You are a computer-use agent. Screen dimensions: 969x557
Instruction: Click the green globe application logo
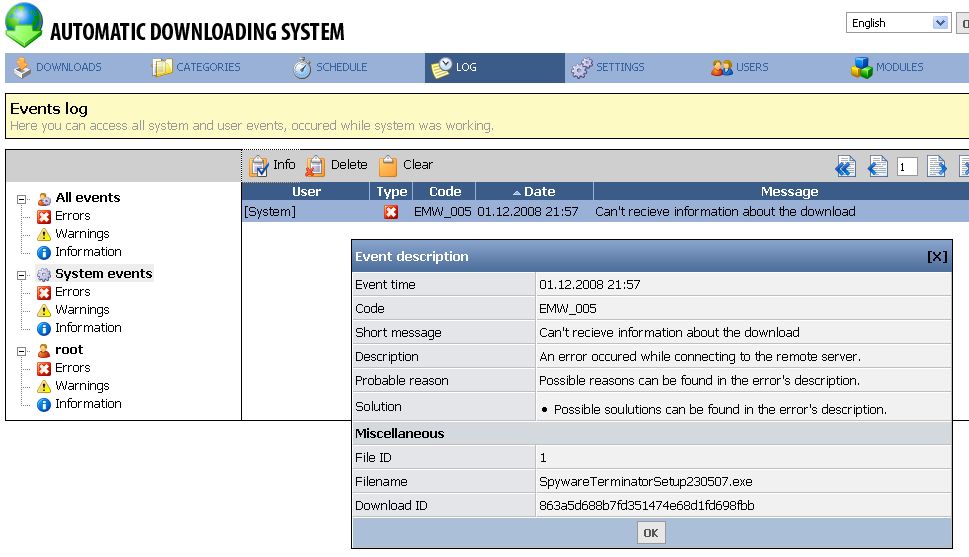[24, 26]
